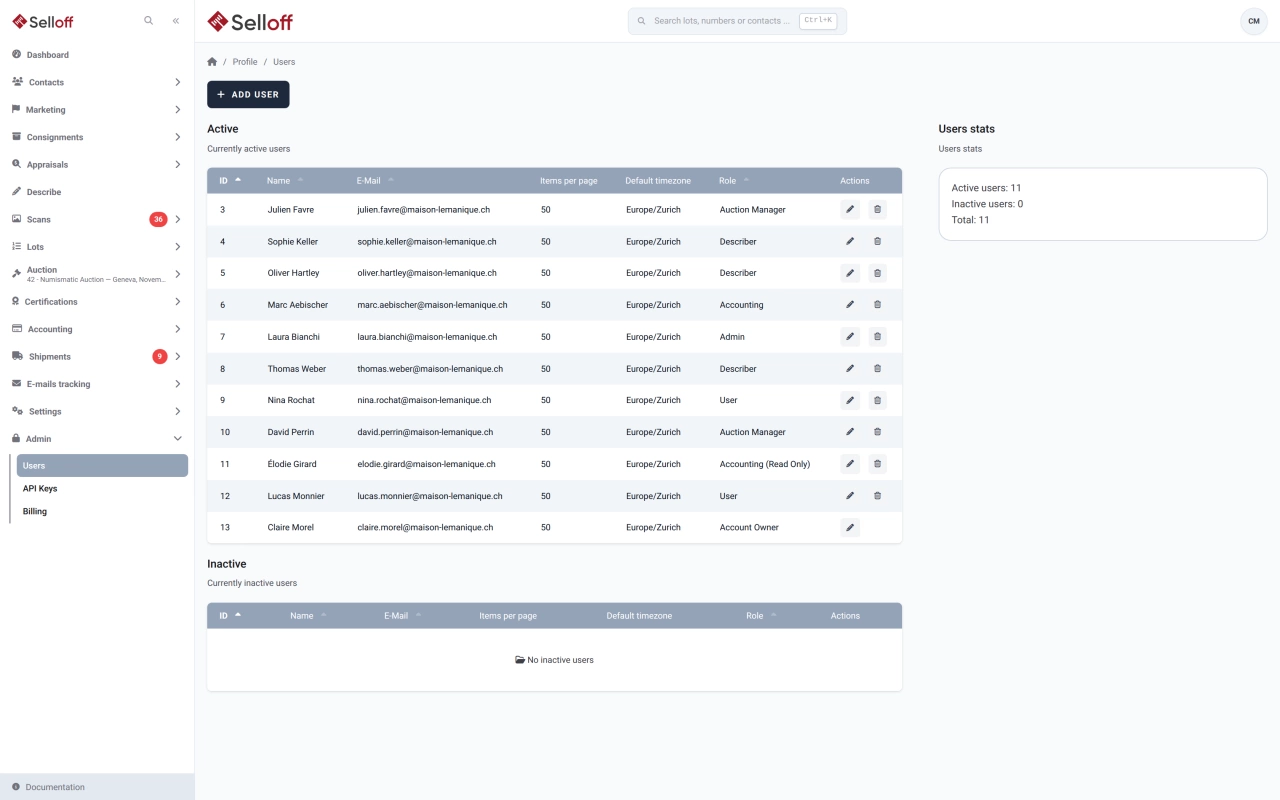Expand the Marketing sidebar section
Image resolution: width=1280 pixels, height=800 pixels.
tap(177, 110)
